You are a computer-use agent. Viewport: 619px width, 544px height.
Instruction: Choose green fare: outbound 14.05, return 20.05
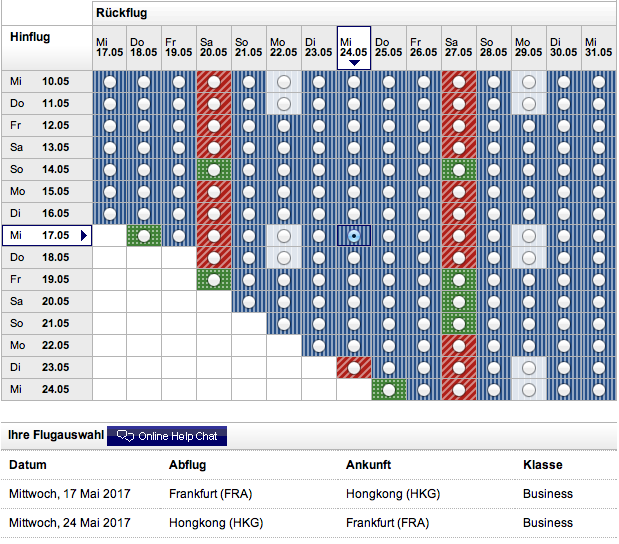(x=214, y=169)
